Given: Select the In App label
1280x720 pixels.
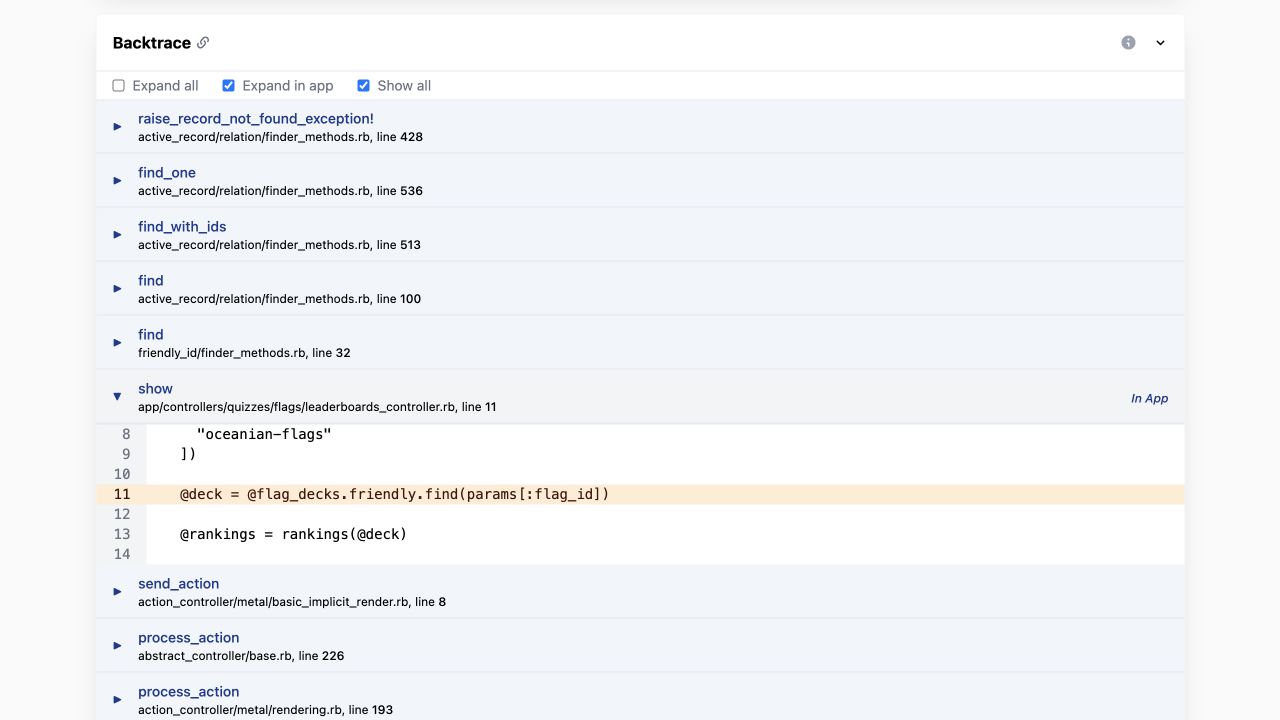Looking at the screenshot, I should (x=1149, y=398).
